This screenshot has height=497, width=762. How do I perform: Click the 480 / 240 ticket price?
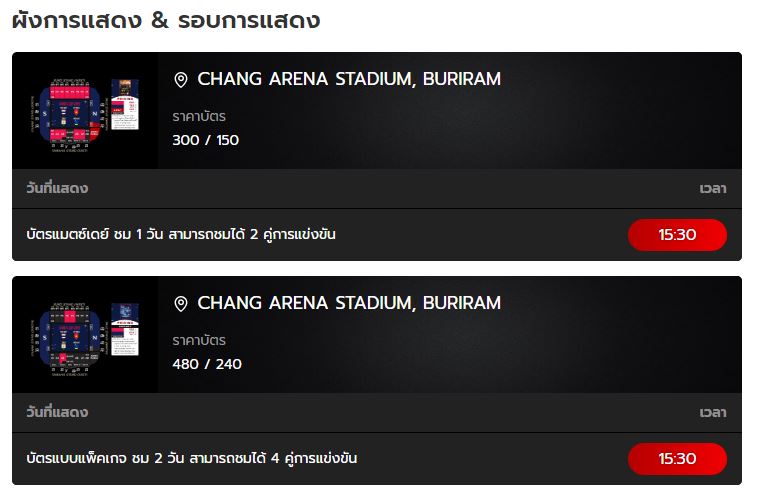click(207, 364)
